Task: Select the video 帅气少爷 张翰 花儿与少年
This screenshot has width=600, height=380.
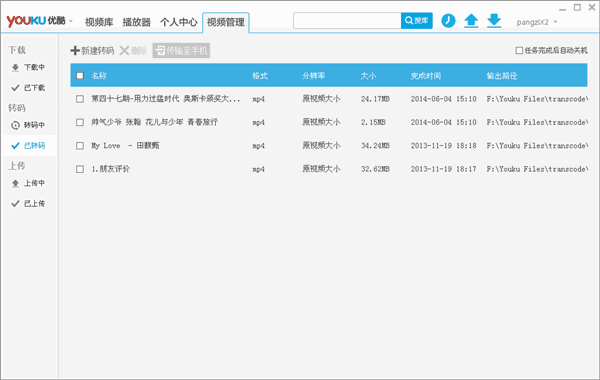Action: click(x=155, y=122)
